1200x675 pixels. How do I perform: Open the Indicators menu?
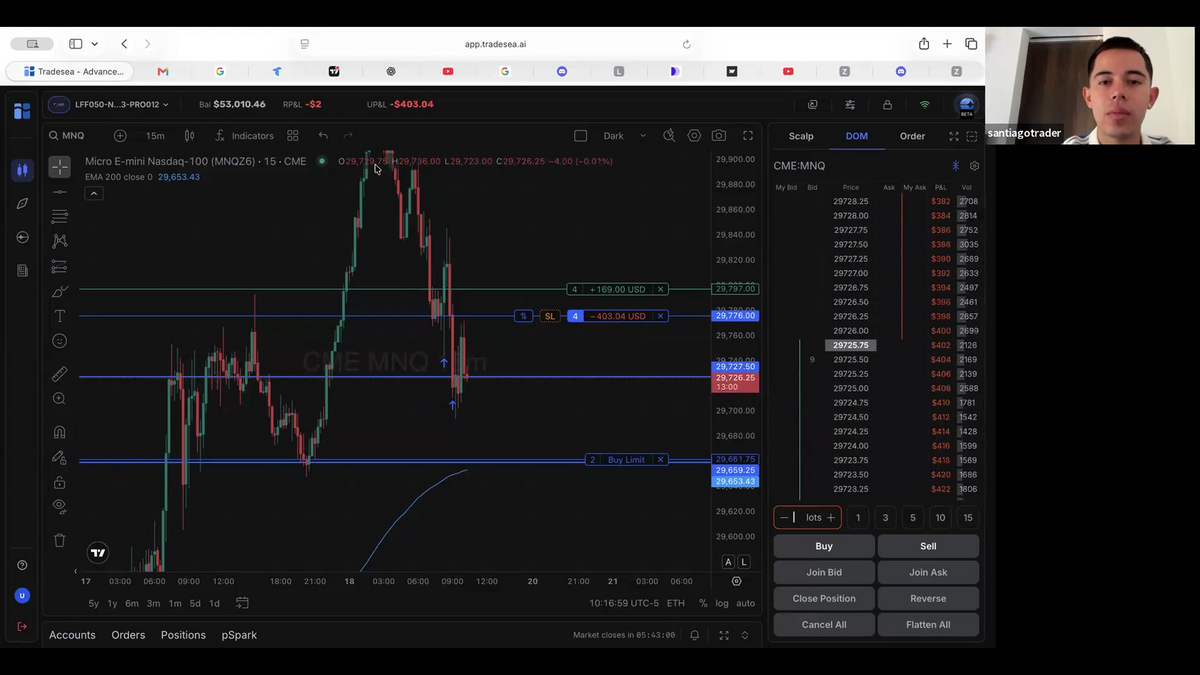click(244, 135)
